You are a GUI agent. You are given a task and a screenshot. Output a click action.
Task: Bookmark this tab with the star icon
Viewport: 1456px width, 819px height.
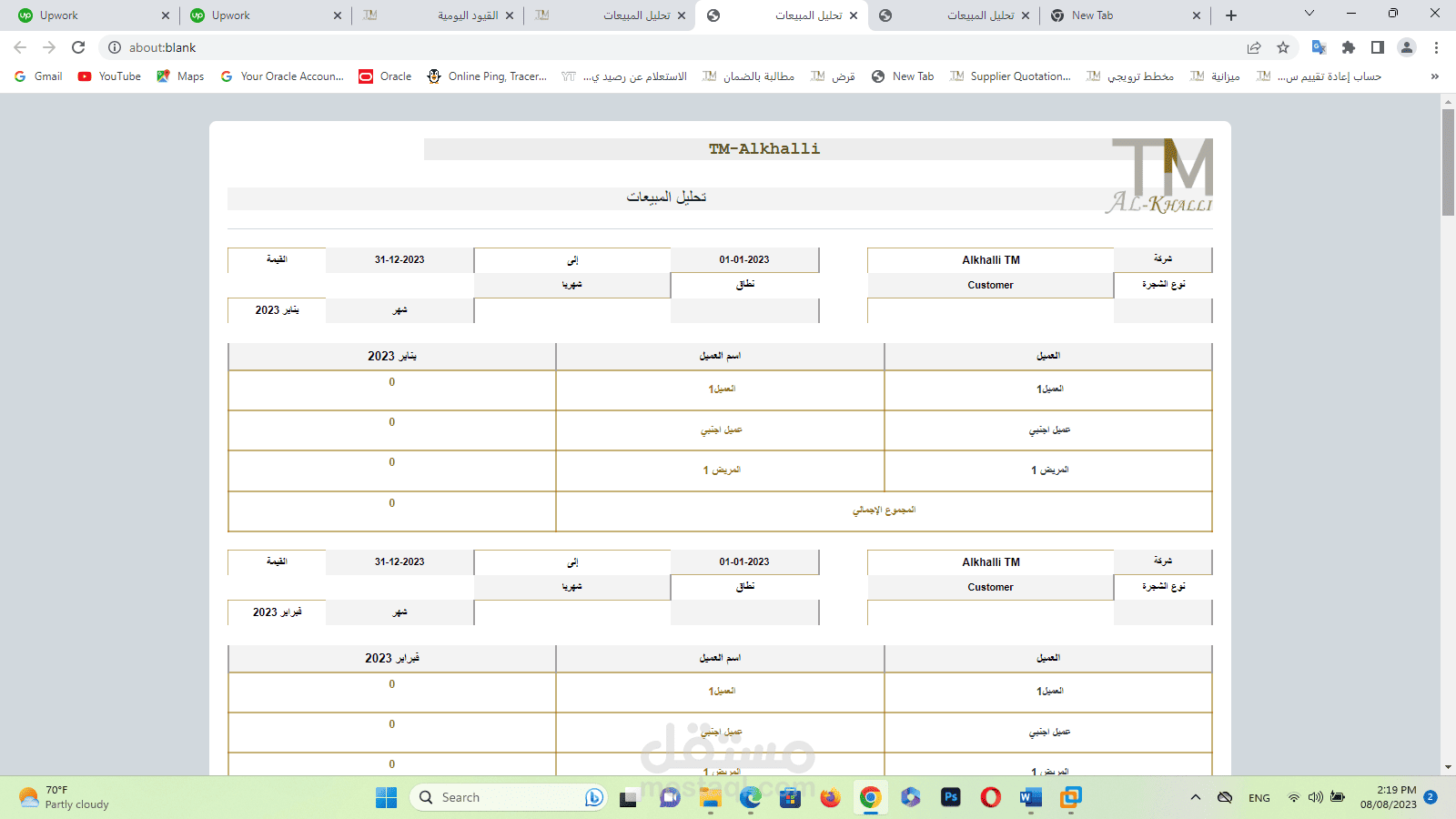pos(1283,47)
